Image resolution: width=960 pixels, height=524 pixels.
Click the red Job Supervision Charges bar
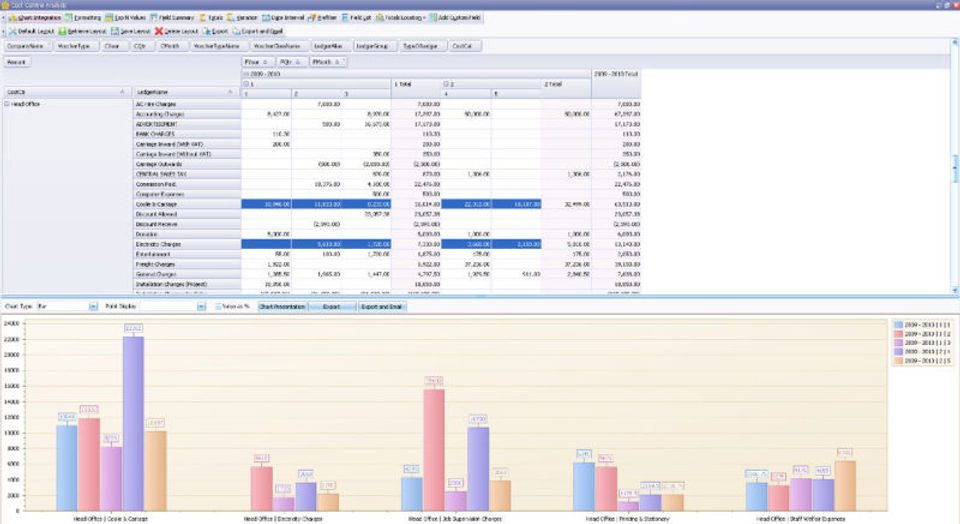[x=434, y=450]
